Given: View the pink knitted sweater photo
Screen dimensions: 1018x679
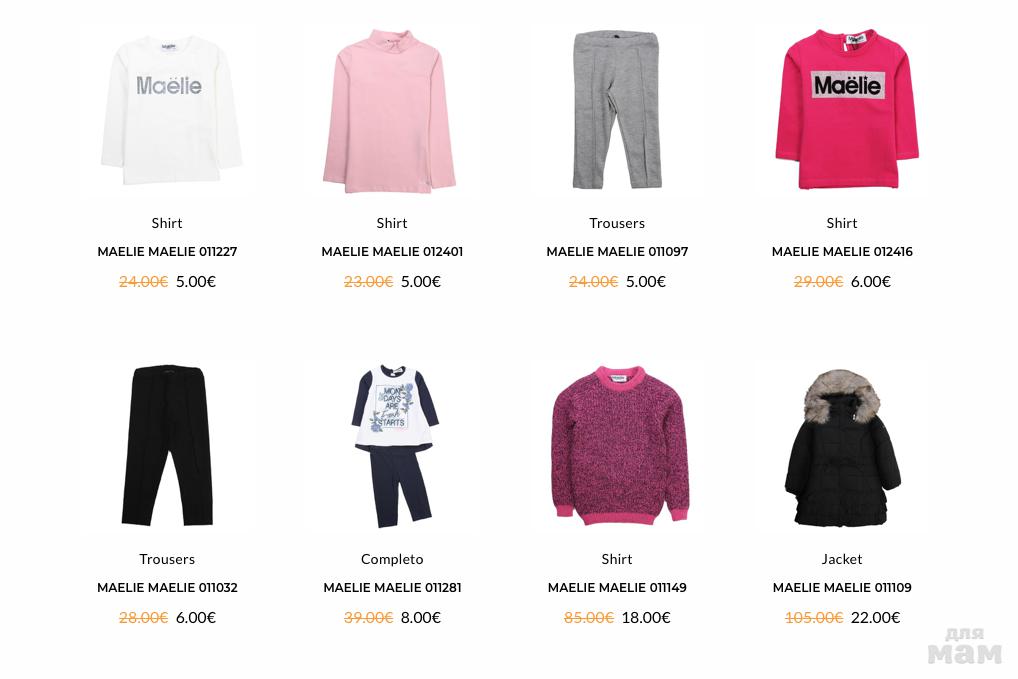Looking at the screenshot, I should click(x=619, y=445).
